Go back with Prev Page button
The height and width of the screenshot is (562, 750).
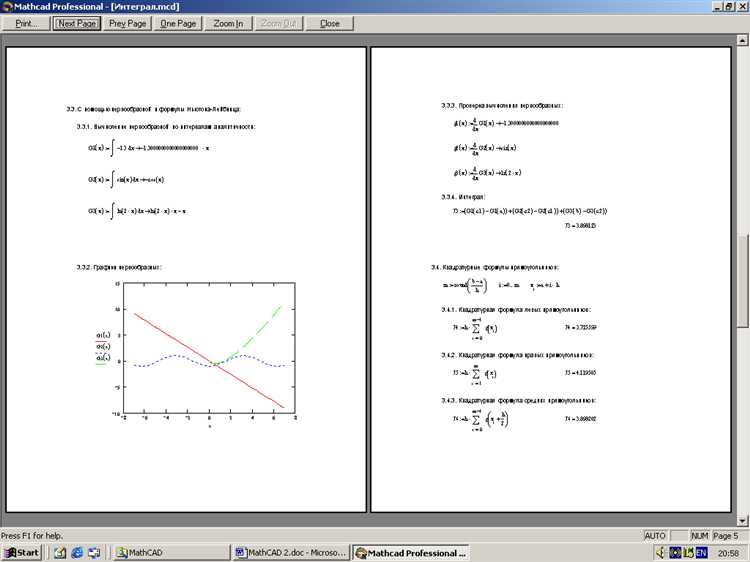127,23
